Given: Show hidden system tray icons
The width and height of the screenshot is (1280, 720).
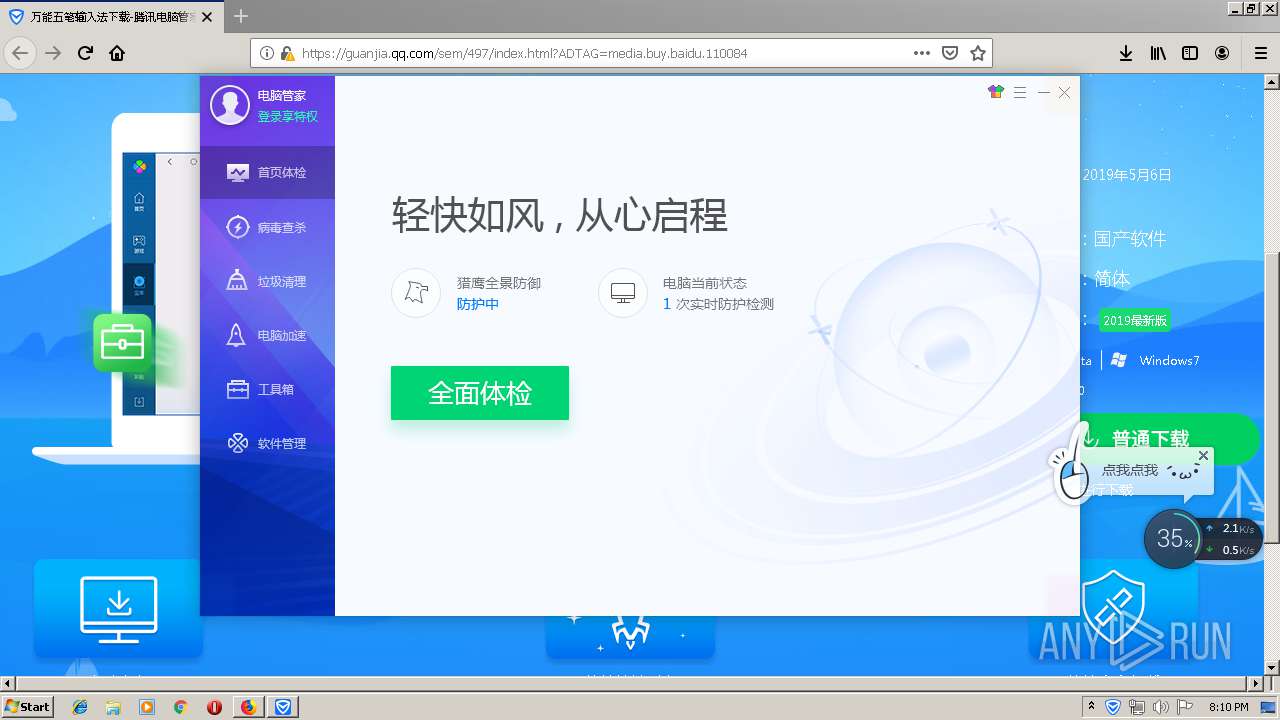Looking at the screenshot, I should pos(1091,706).
